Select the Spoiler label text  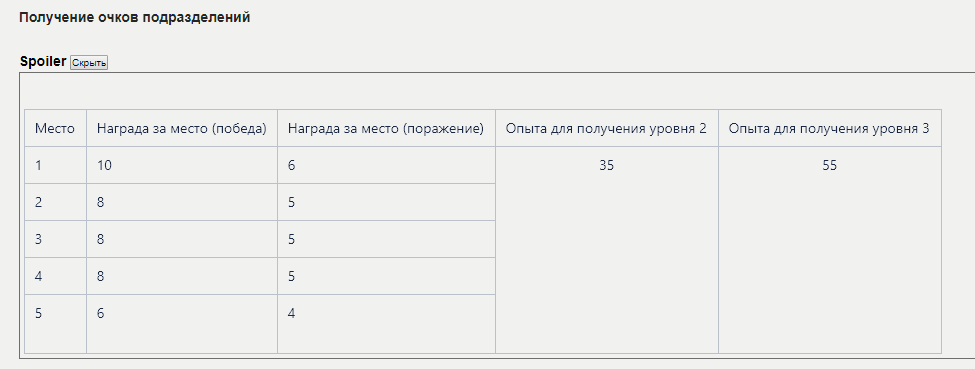(x=43, y=62)
